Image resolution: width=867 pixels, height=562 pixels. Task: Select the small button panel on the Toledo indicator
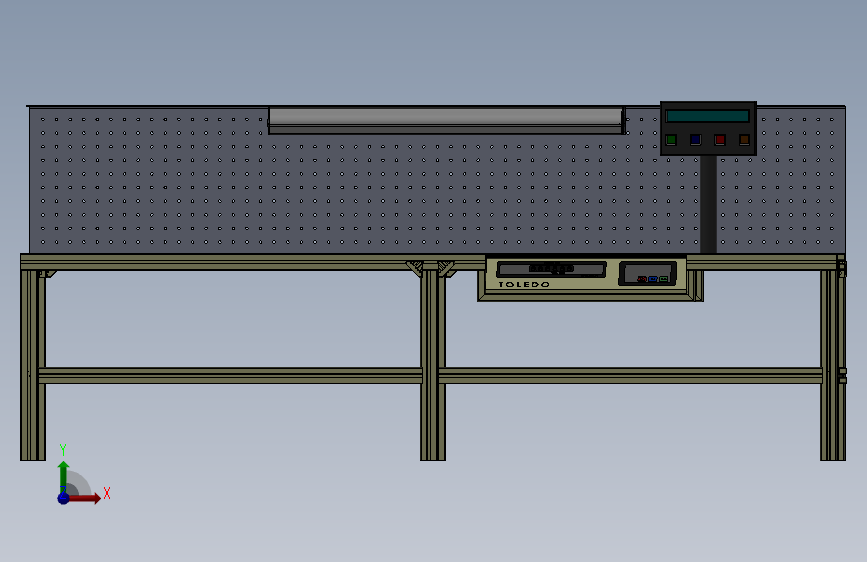tap(647, 273)
